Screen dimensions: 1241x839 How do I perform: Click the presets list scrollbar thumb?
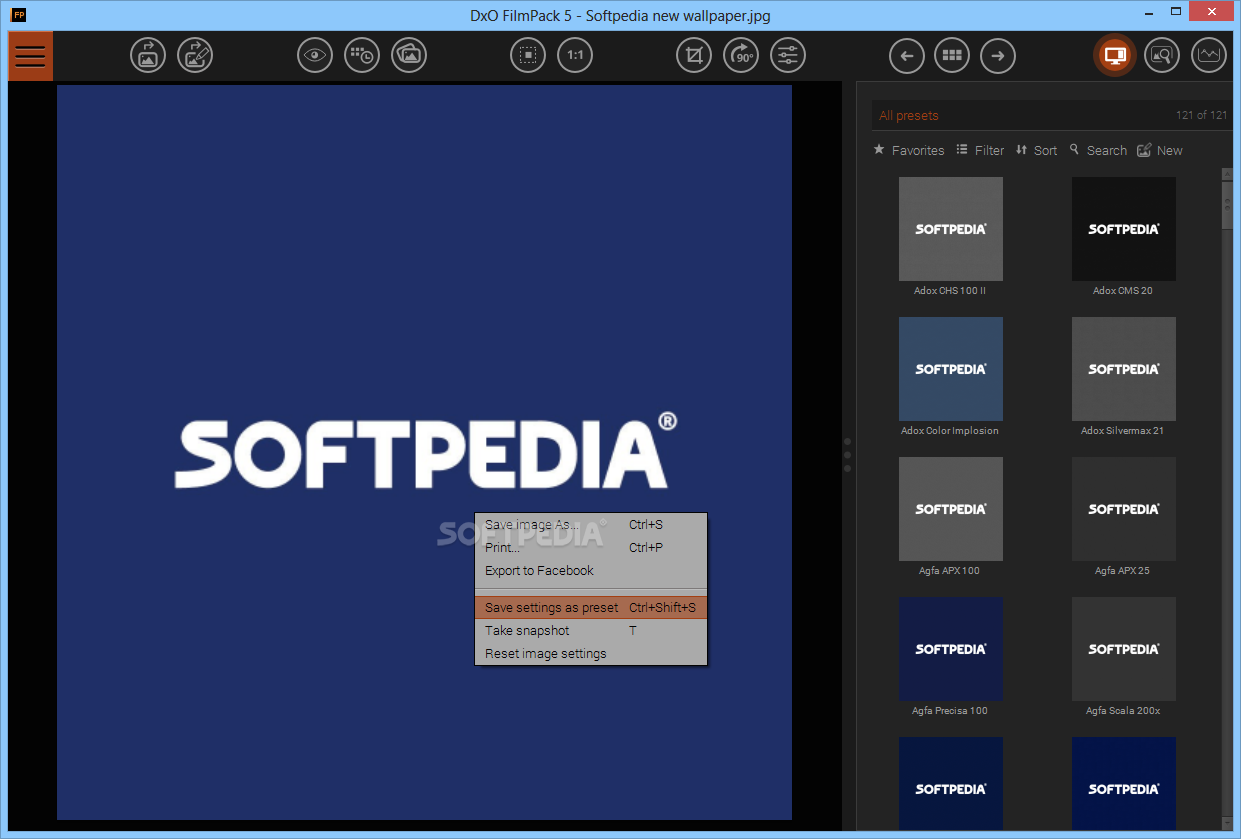(x=1227, y=206)
